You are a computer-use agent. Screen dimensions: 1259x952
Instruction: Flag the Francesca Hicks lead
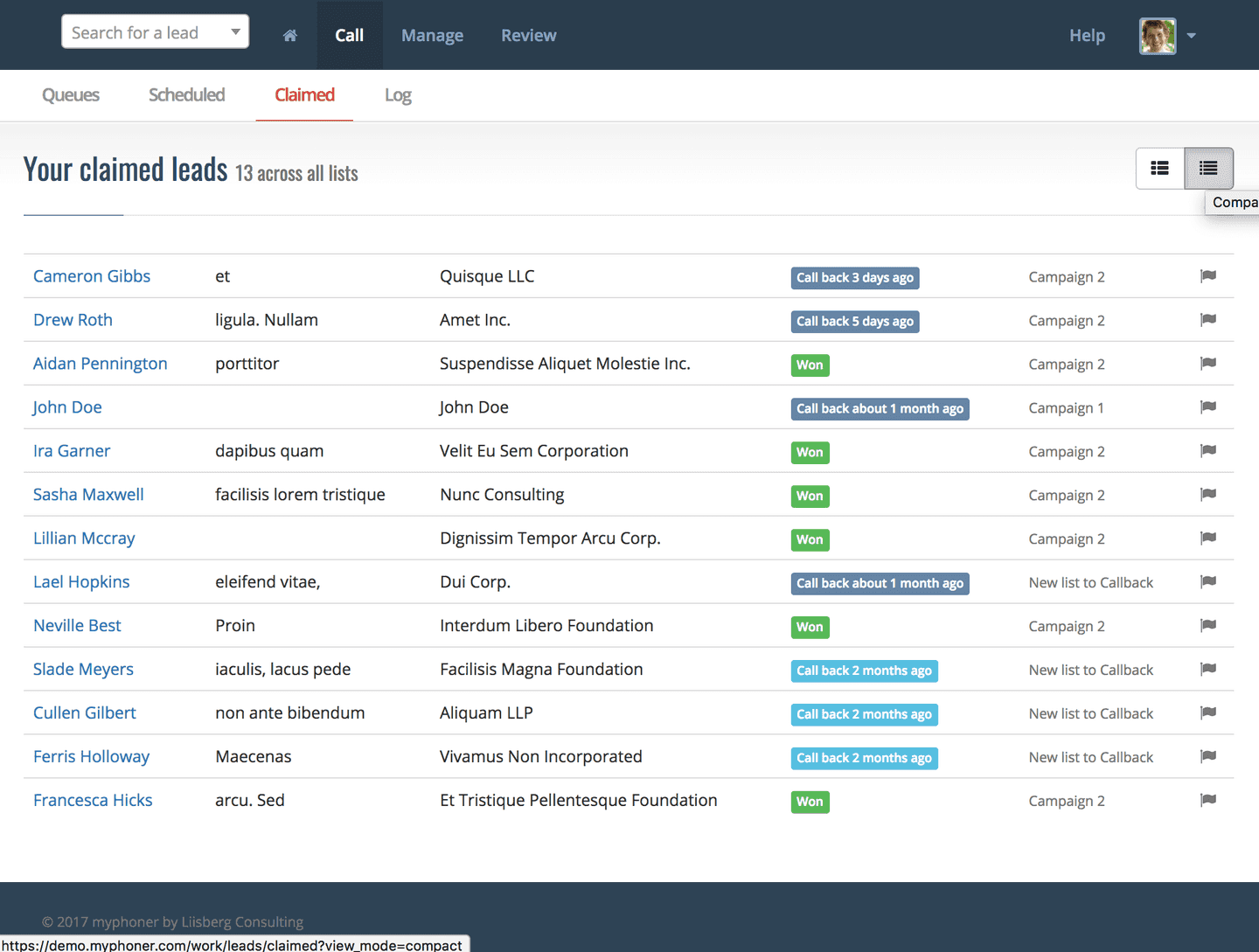[x=1208, y=800]
